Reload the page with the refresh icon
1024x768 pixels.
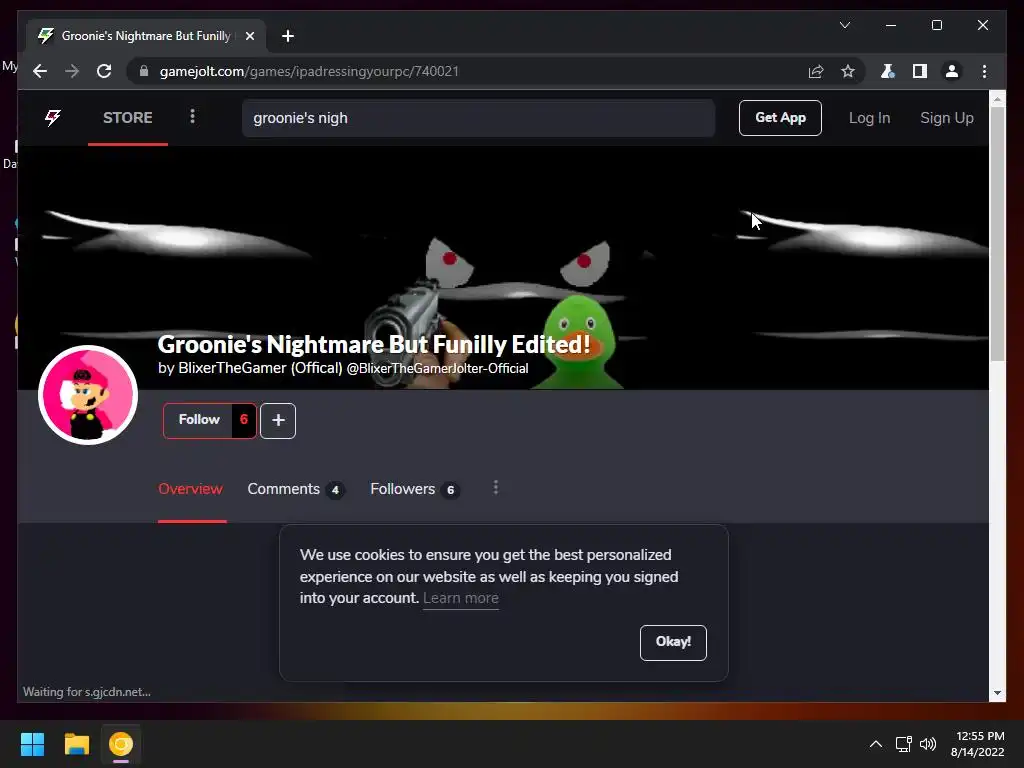pos(104,71)
